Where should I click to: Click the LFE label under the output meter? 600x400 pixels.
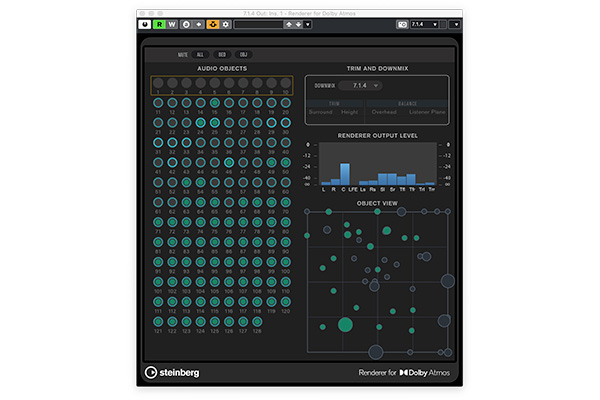pyautogui.click(x=353, y=189)
